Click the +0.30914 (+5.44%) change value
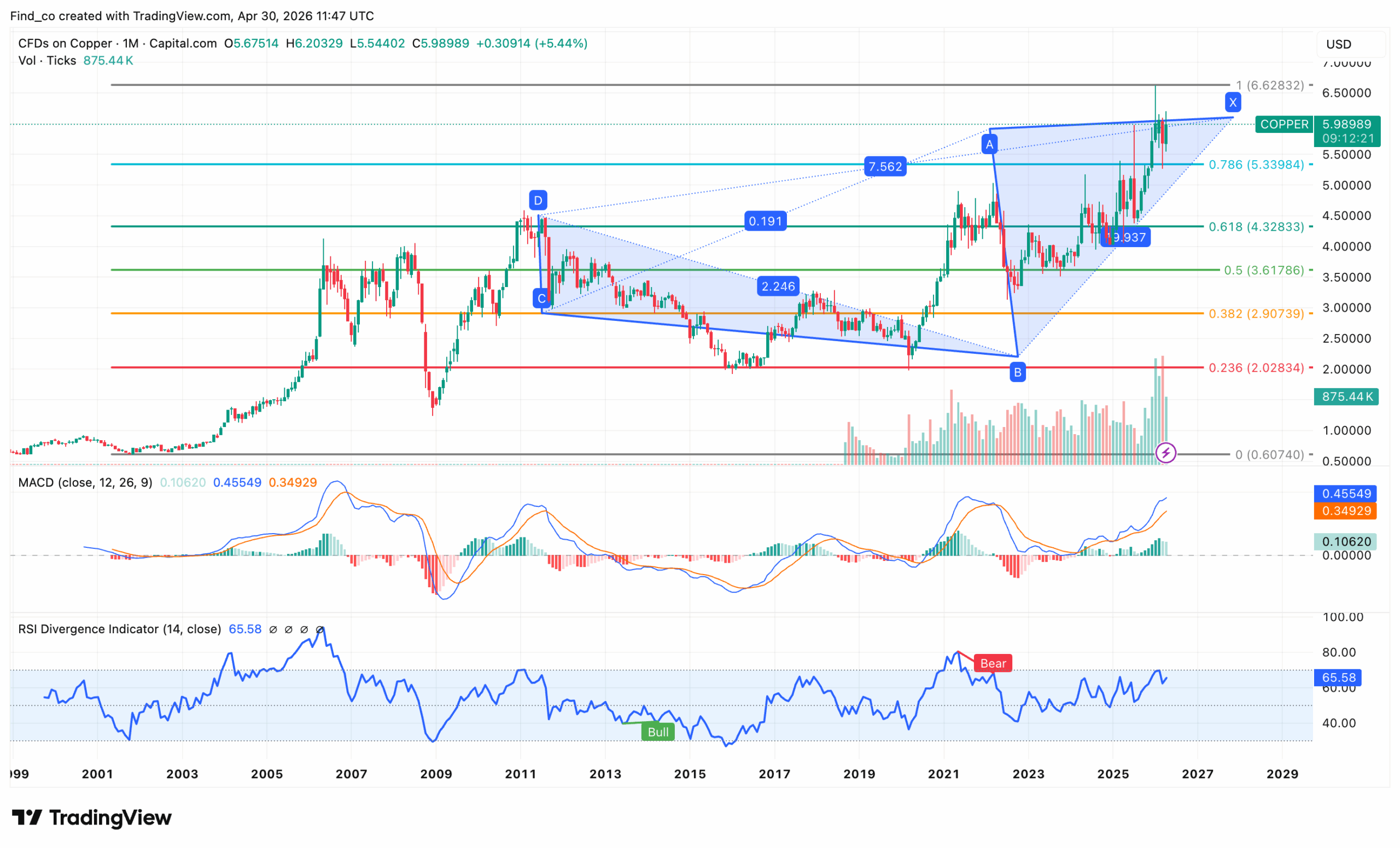Image resolution: width=1400 pixels, height=848 pixels. [532, 43]
